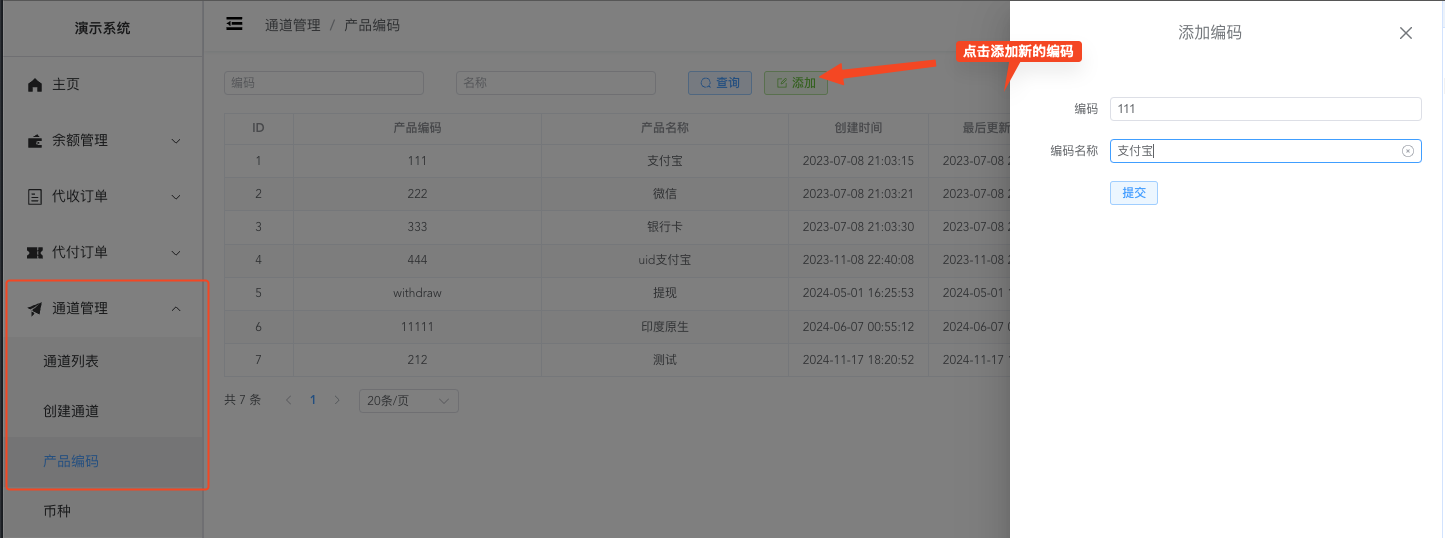Collapse the 通道管理 menu chevron
Image resolution: width=1445 pixels, height=538 pixels.
pos(176,309)
